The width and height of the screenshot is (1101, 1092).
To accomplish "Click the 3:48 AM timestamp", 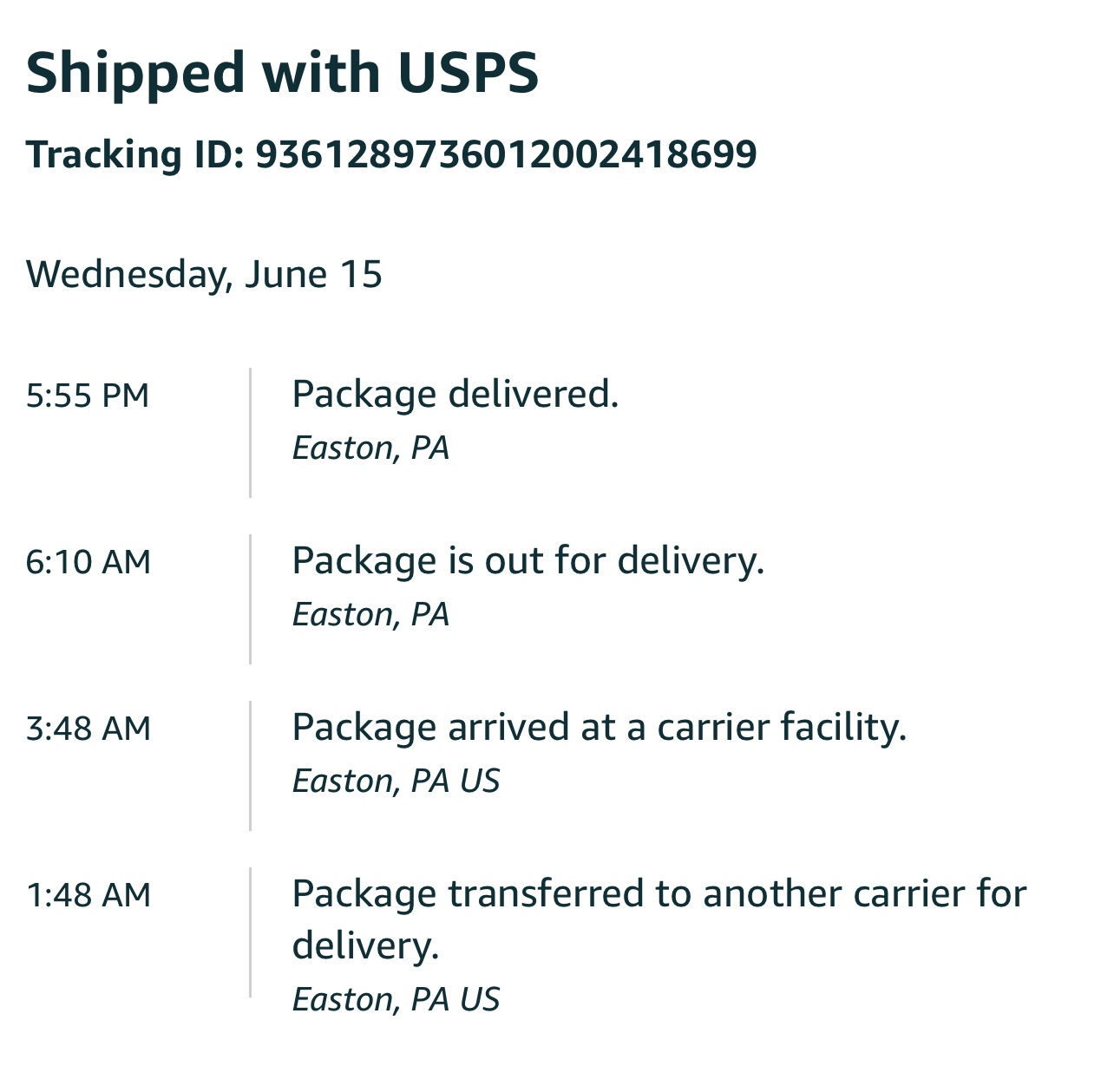I will tap(88, 729).
